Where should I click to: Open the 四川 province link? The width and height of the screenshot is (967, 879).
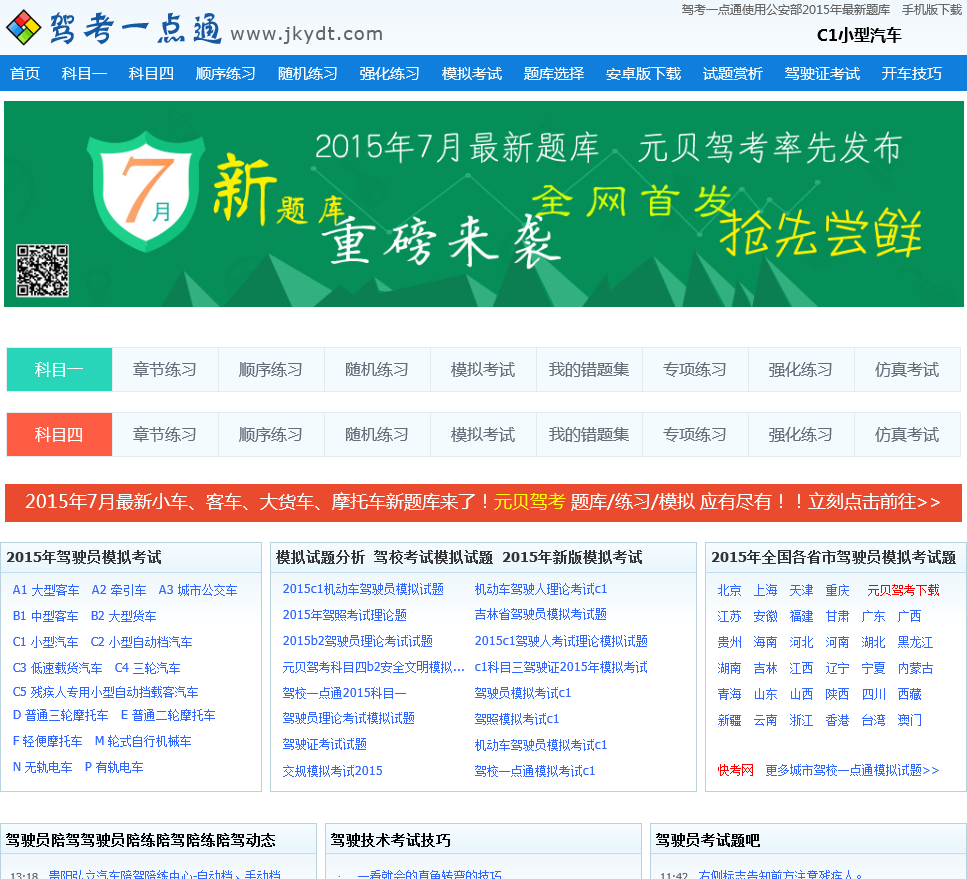[873, 694]
